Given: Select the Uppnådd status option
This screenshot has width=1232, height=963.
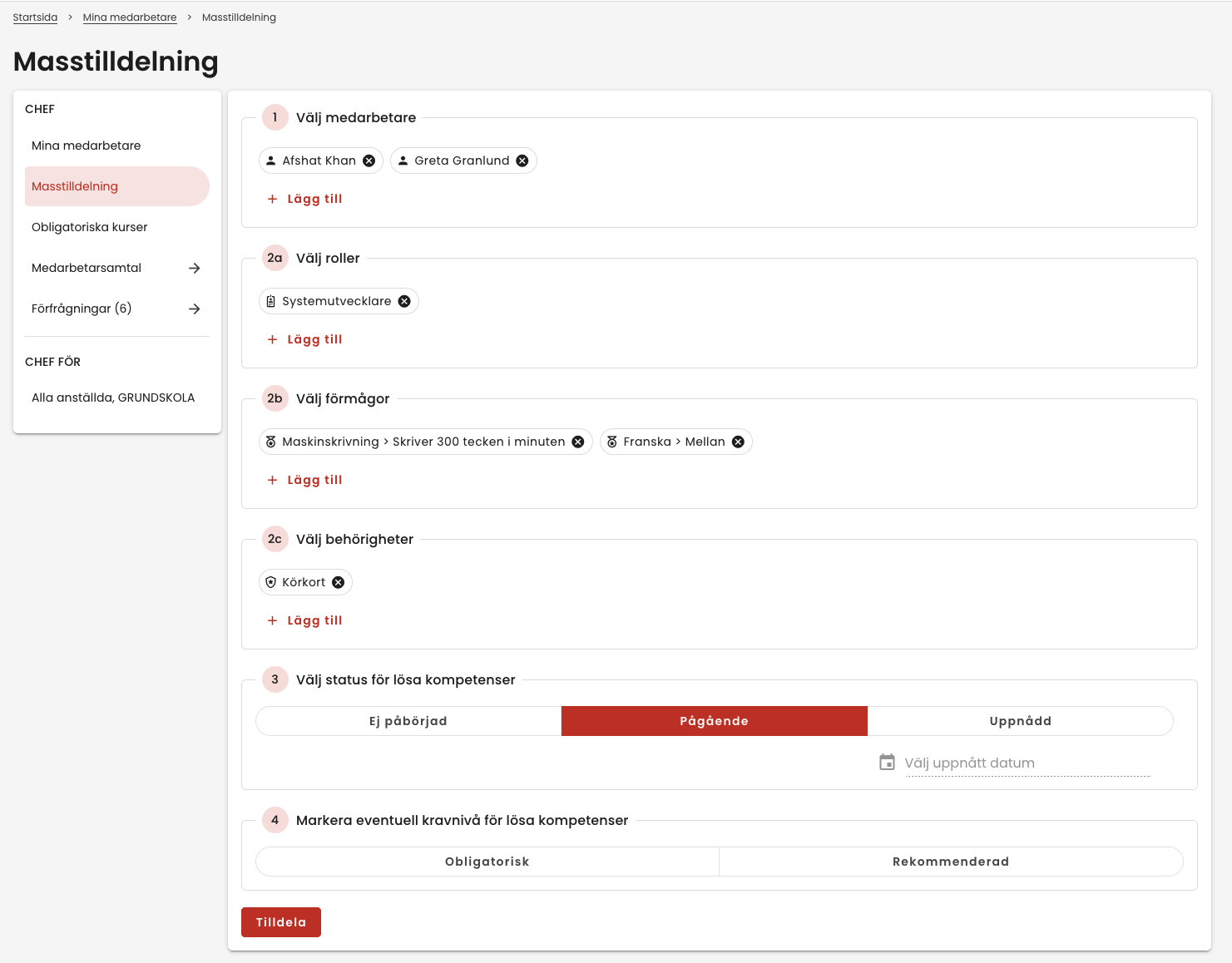Looking at the screenshot, I should coord(1020,721).
